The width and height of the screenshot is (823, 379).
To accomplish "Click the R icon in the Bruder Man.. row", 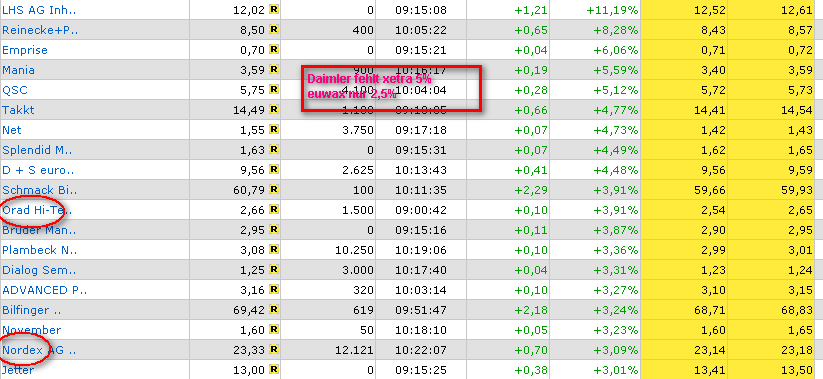I will pyautogui.click(x=273, y=229).
